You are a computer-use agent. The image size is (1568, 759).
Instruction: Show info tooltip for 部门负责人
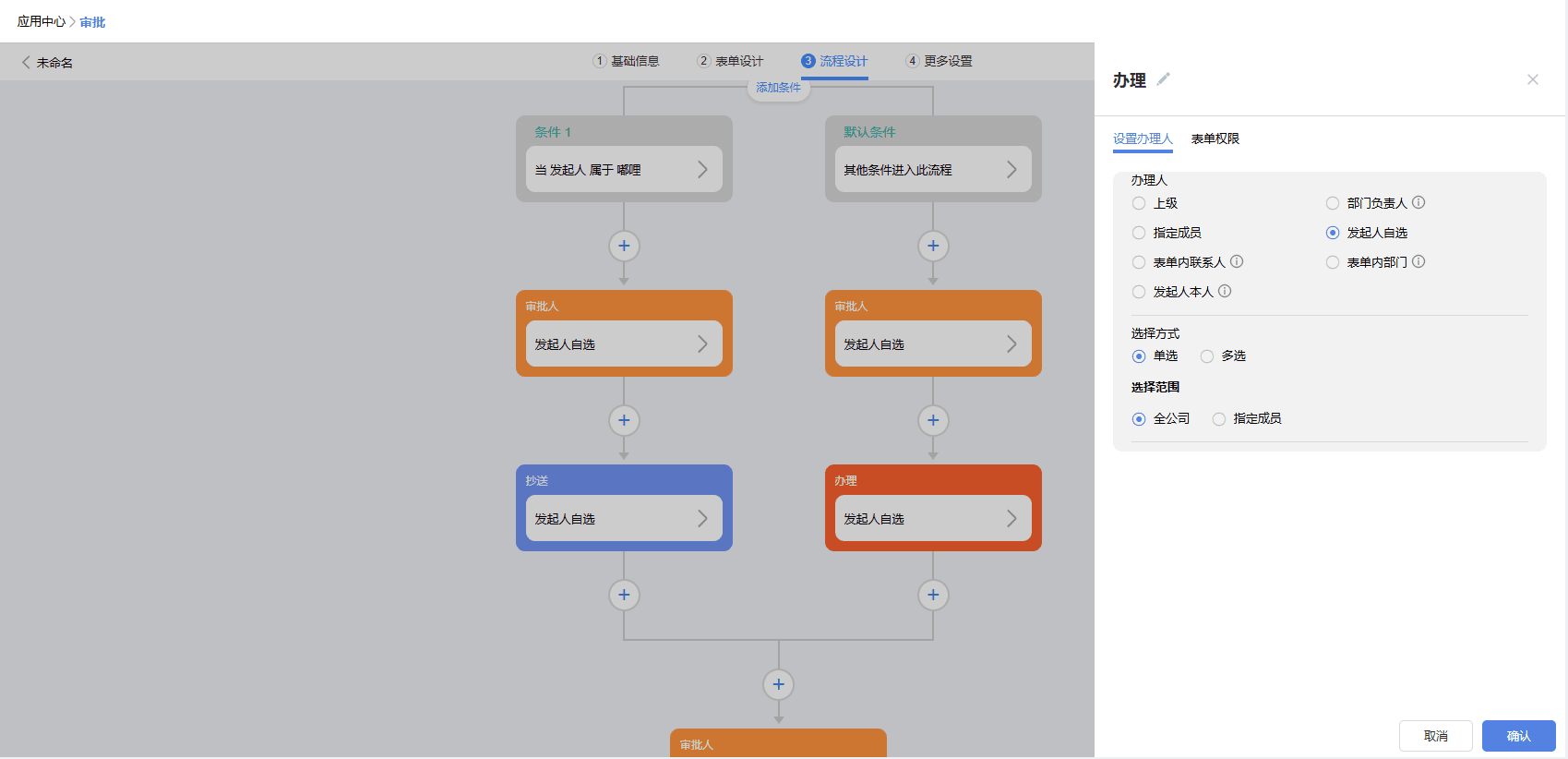click(x=1418, y=202)
